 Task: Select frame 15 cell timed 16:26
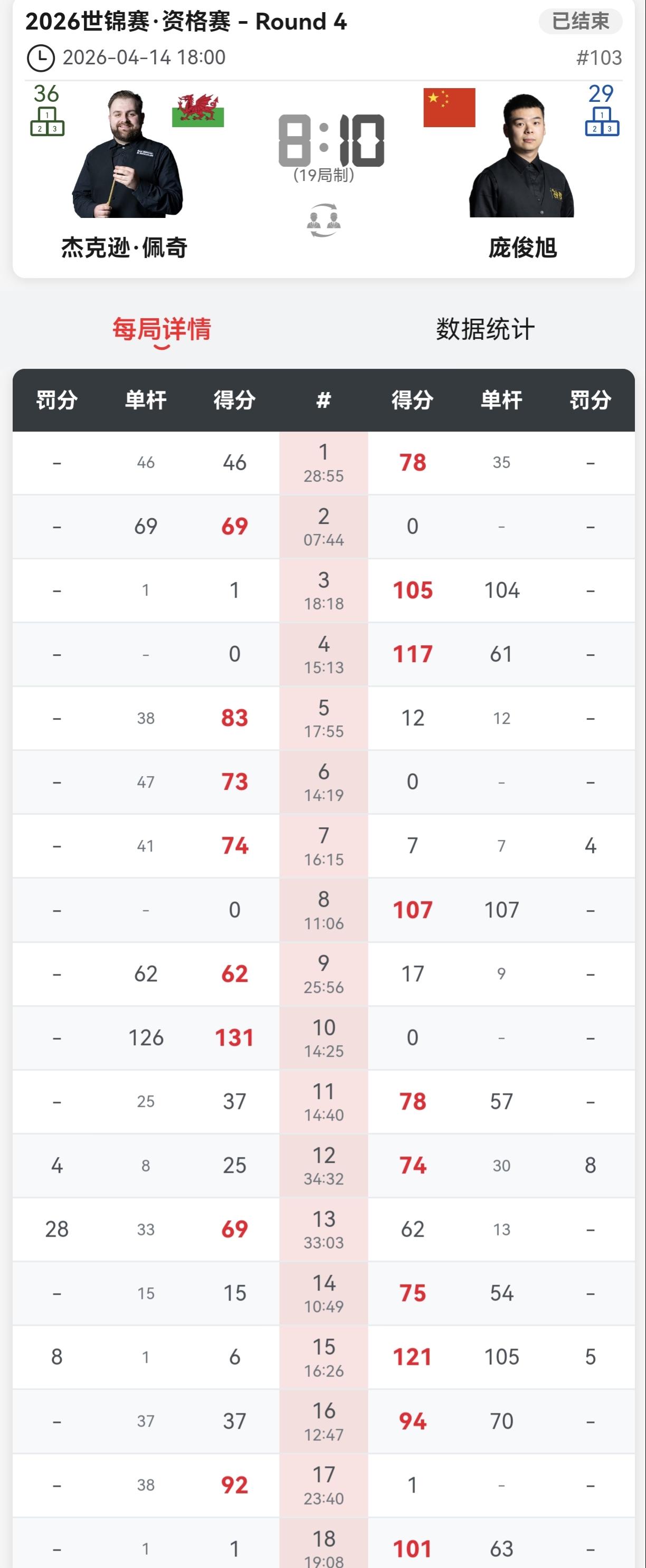click(x=324, y=1357)
